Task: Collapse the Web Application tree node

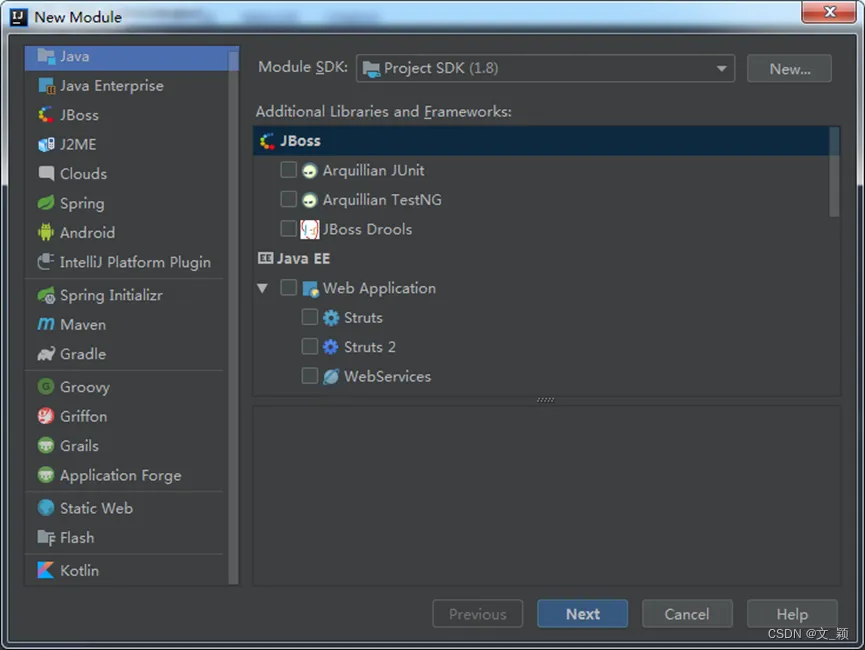Action: tap(263, 288)
